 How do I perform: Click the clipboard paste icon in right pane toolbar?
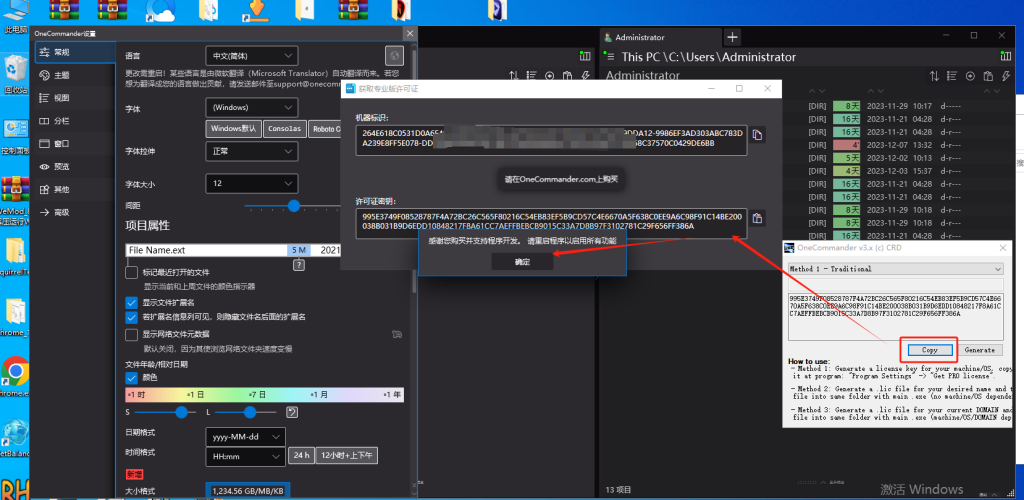coord(988,76)
